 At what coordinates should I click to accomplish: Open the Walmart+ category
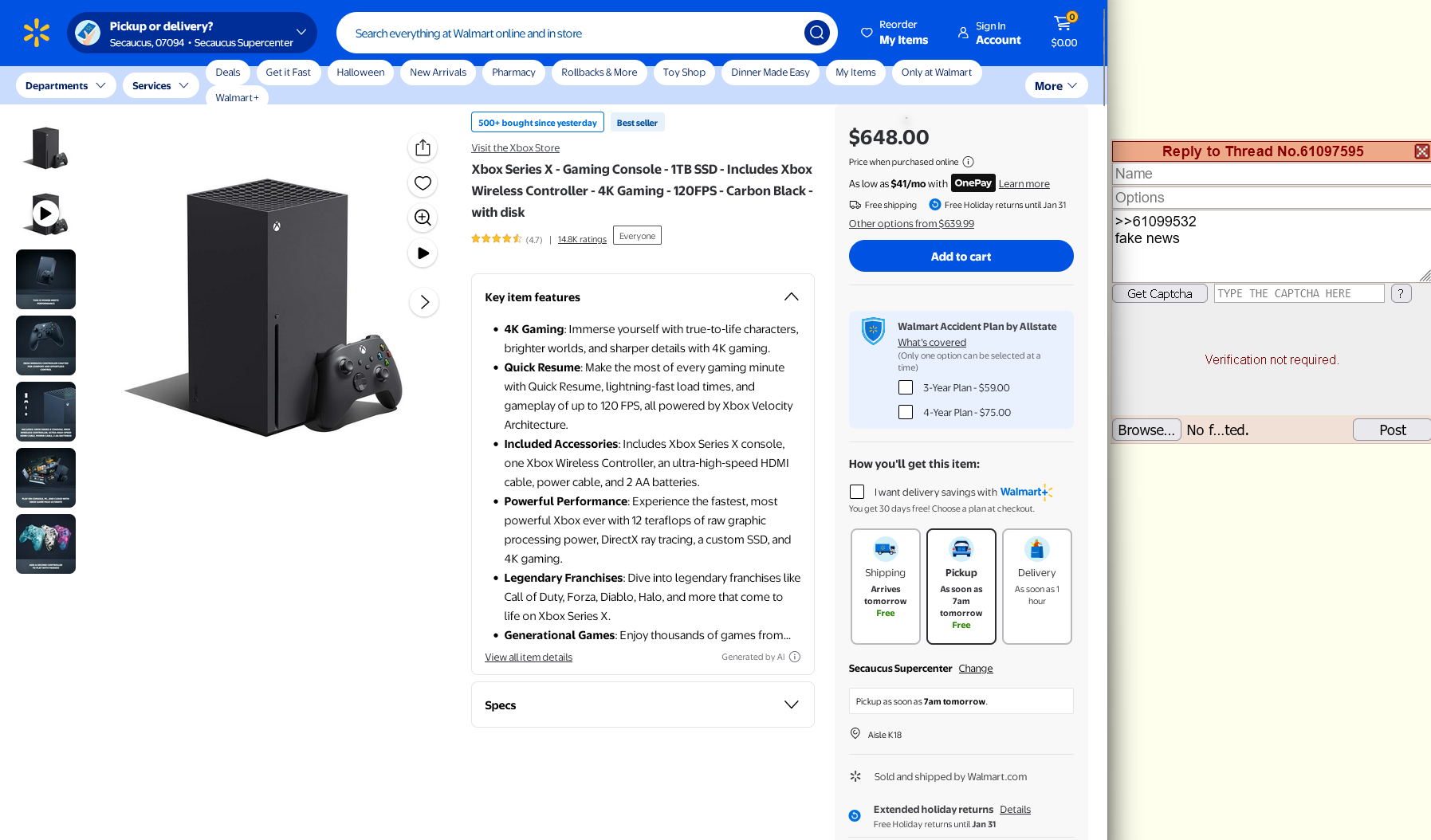238,97
